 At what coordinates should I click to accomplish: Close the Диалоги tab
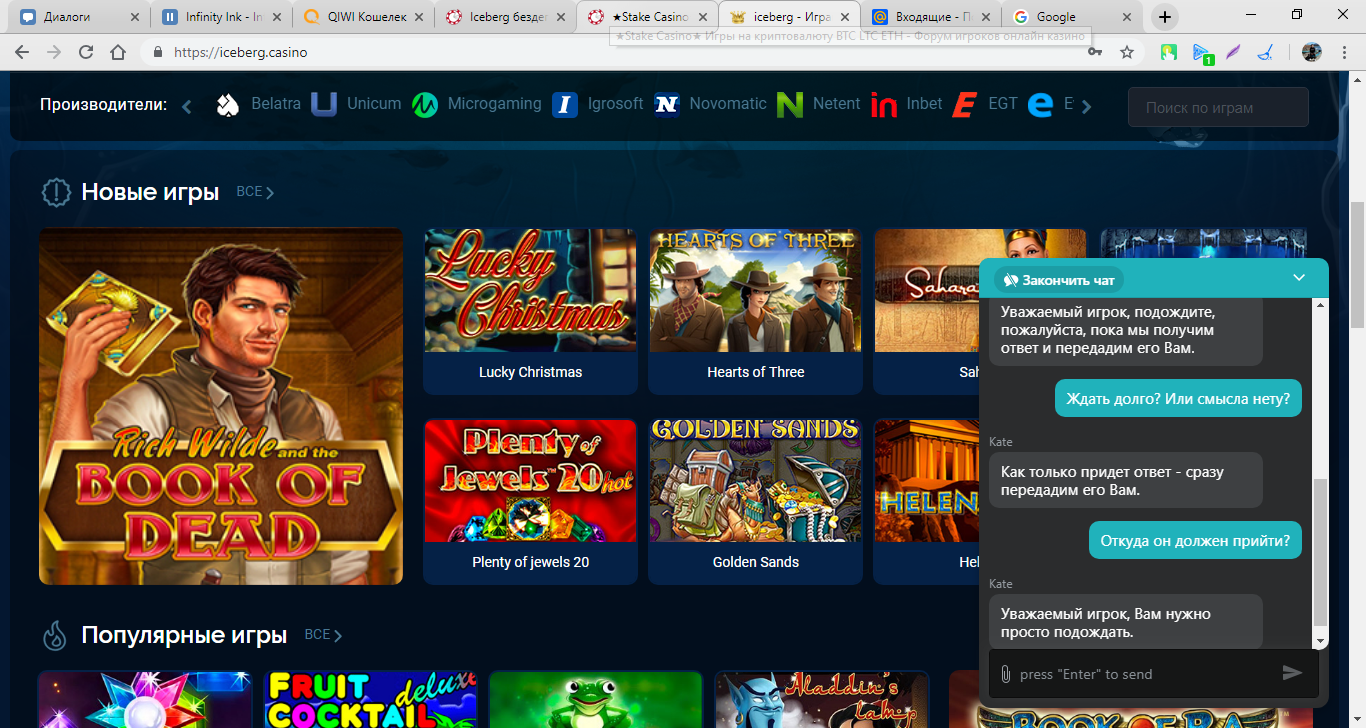[135, 17]
